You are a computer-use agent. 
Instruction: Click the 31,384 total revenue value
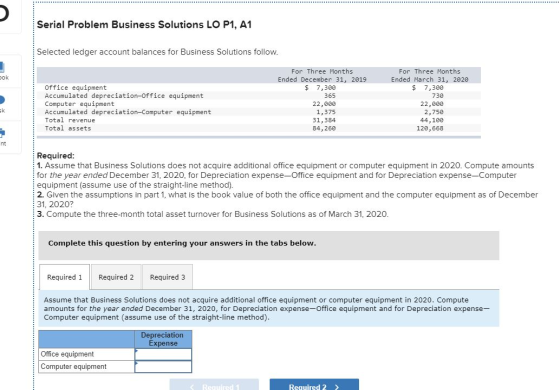(x=324, y=120)
